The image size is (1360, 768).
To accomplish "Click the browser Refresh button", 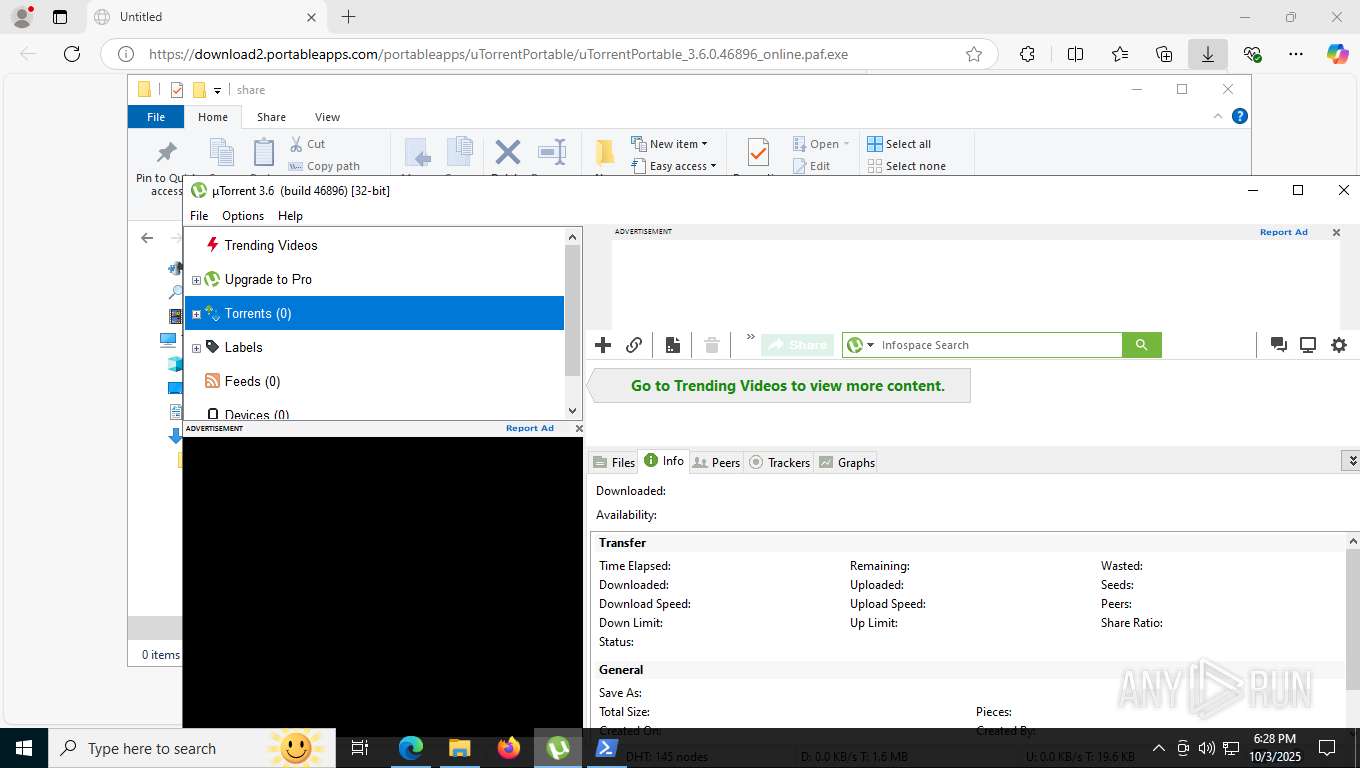I will pyautogui.click(x=72, y=54).
